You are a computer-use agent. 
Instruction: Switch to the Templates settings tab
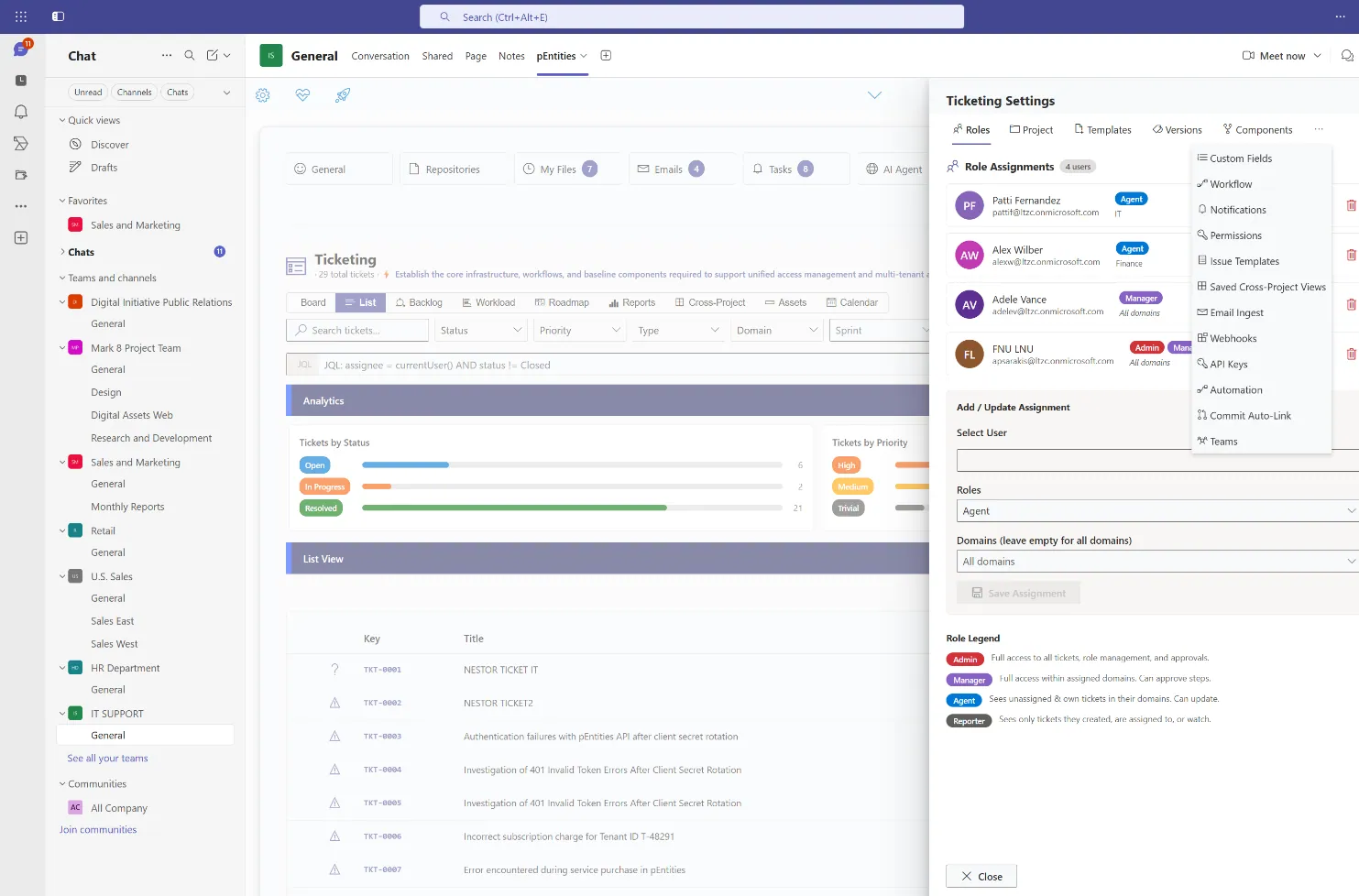(x=1102, y=130)
